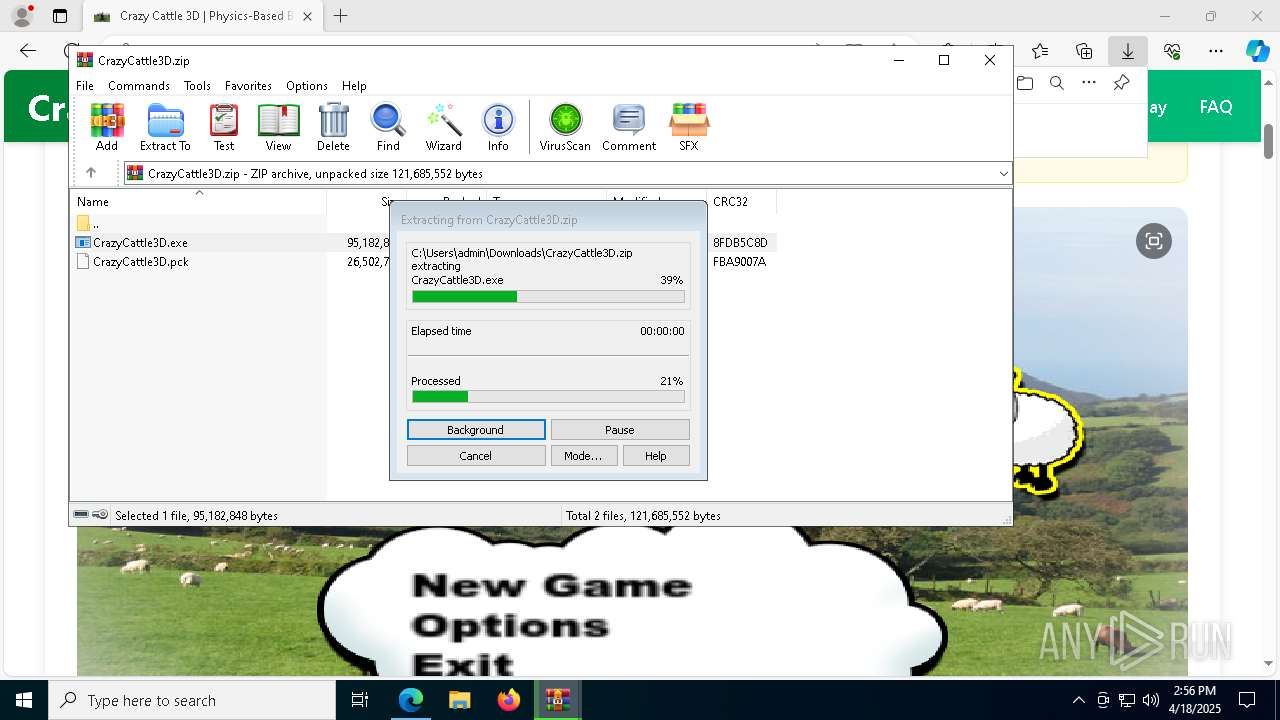Click the Delete trash icon
1280x720 pixels.
coord(333,127)
